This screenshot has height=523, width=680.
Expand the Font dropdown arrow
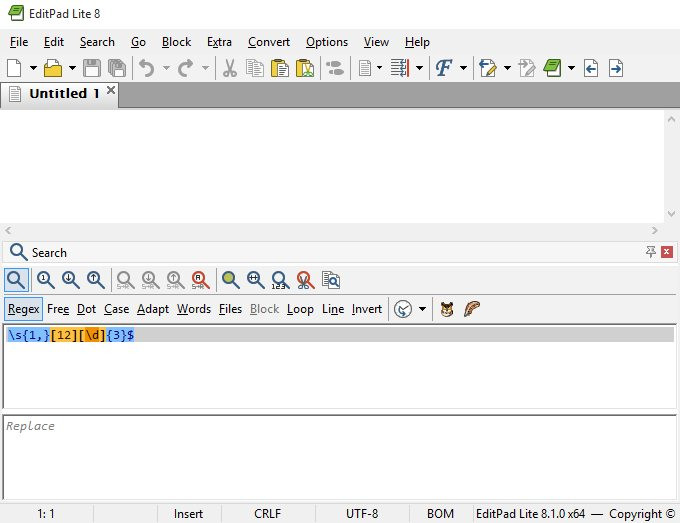[463, 68]
